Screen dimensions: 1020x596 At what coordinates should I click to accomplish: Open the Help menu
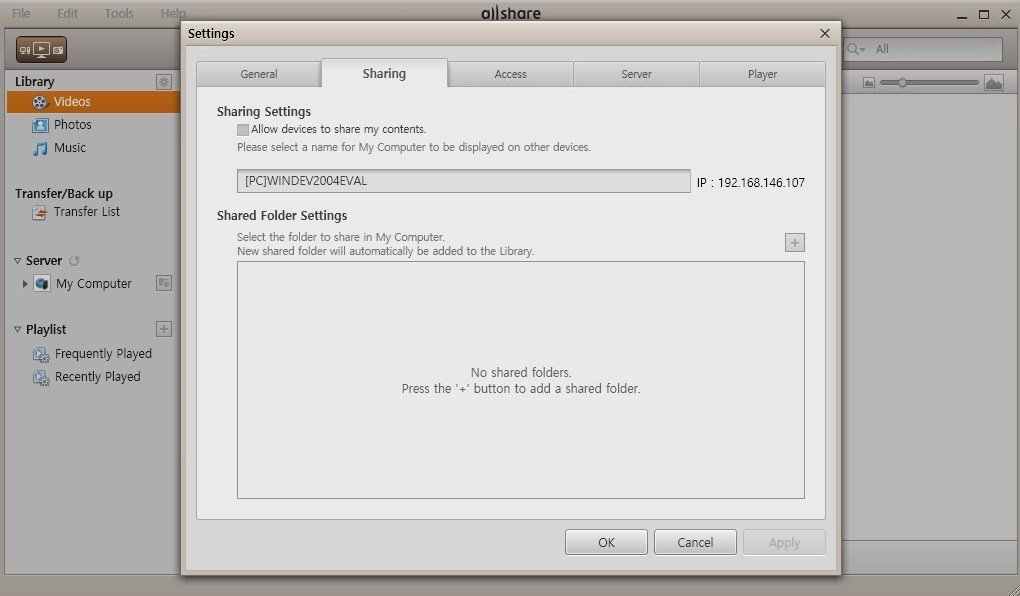(x=173, y=13)
